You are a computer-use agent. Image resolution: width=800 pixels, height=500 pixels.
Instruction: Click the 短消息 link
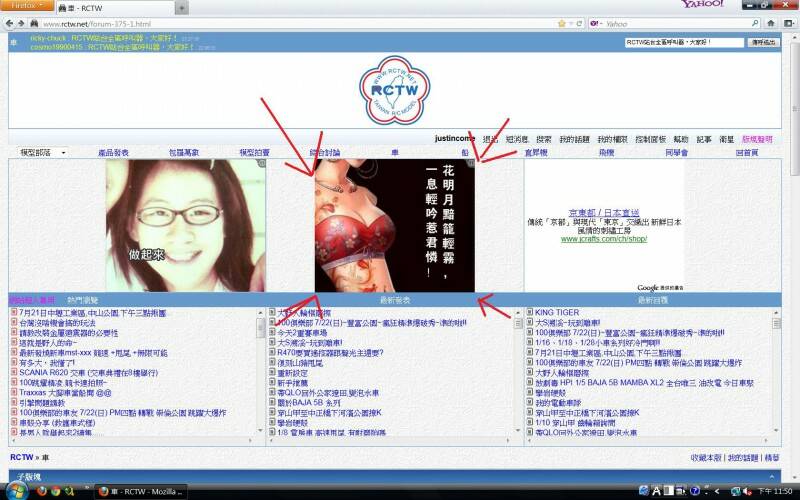click(x=517, y=139)
